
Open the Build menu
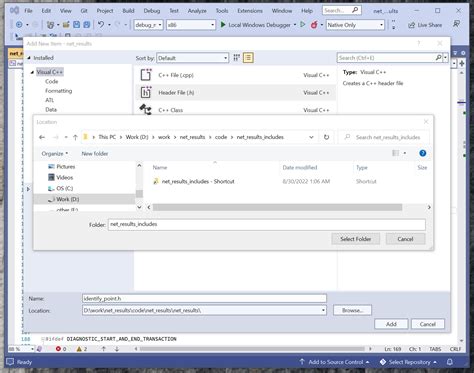pyautogui.click(x=128, y=11)
